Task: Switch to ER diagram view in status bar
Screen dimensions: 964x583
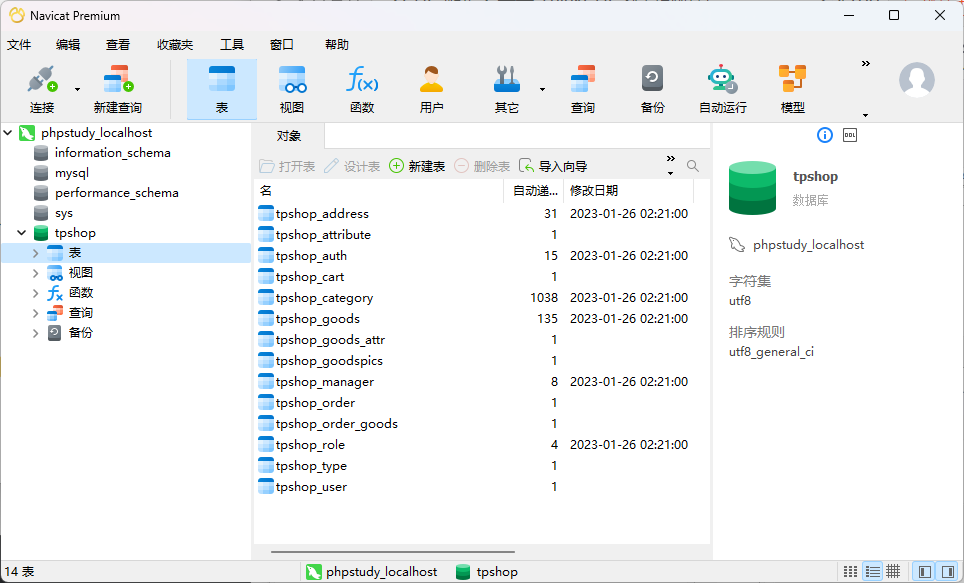Action: click(893, 571)
